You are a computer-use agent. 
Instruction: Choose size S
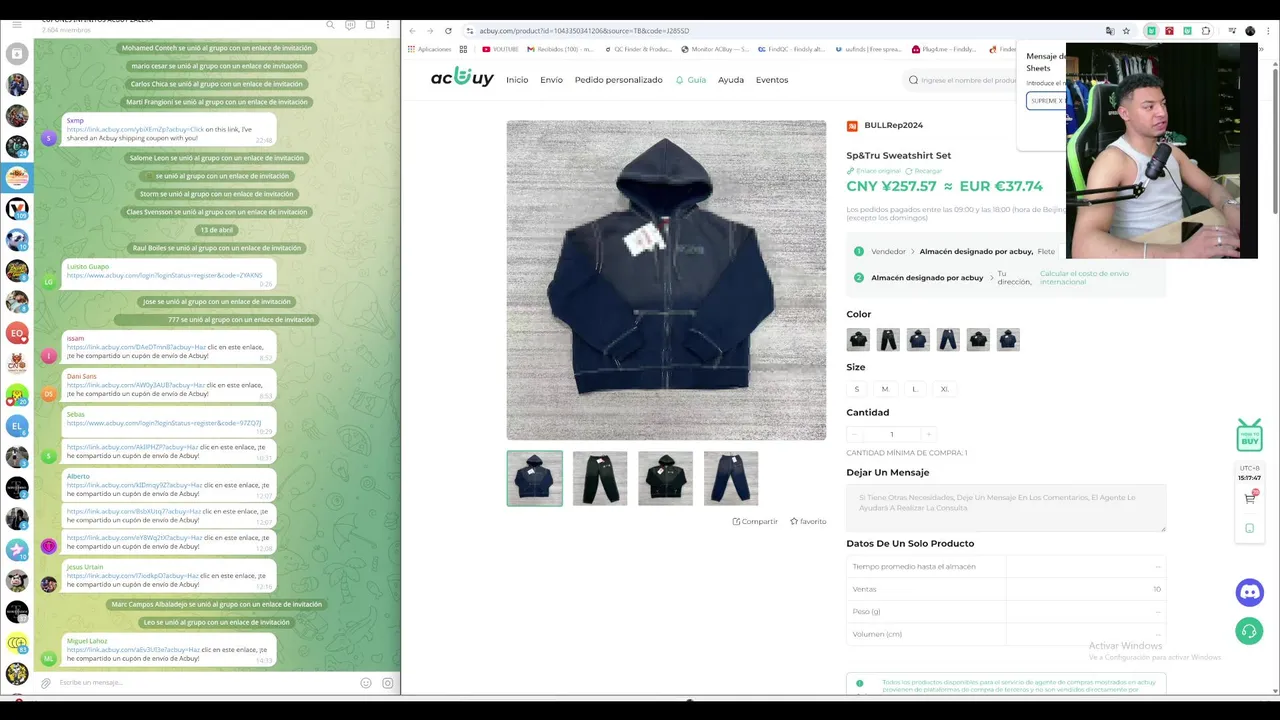(x=856, y=389)
